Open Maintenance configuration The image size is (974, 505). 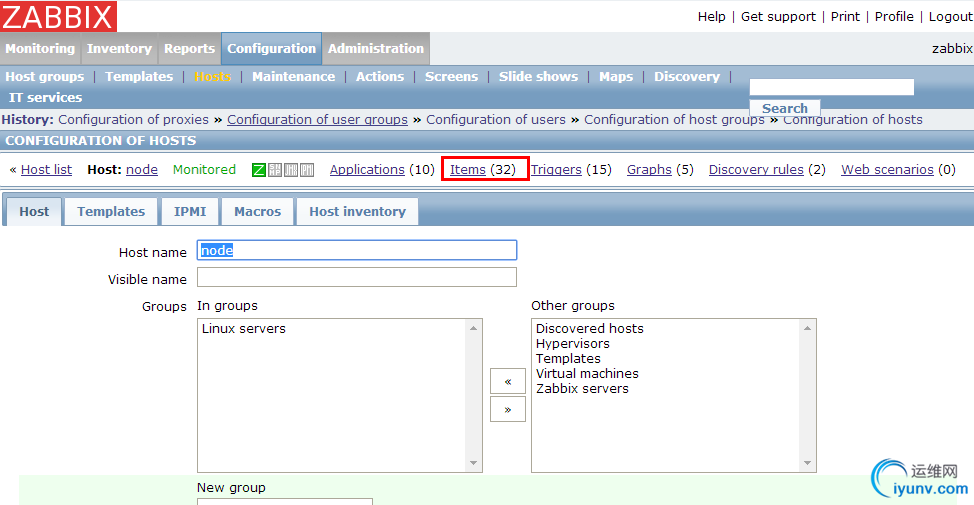tap(293, 76)
